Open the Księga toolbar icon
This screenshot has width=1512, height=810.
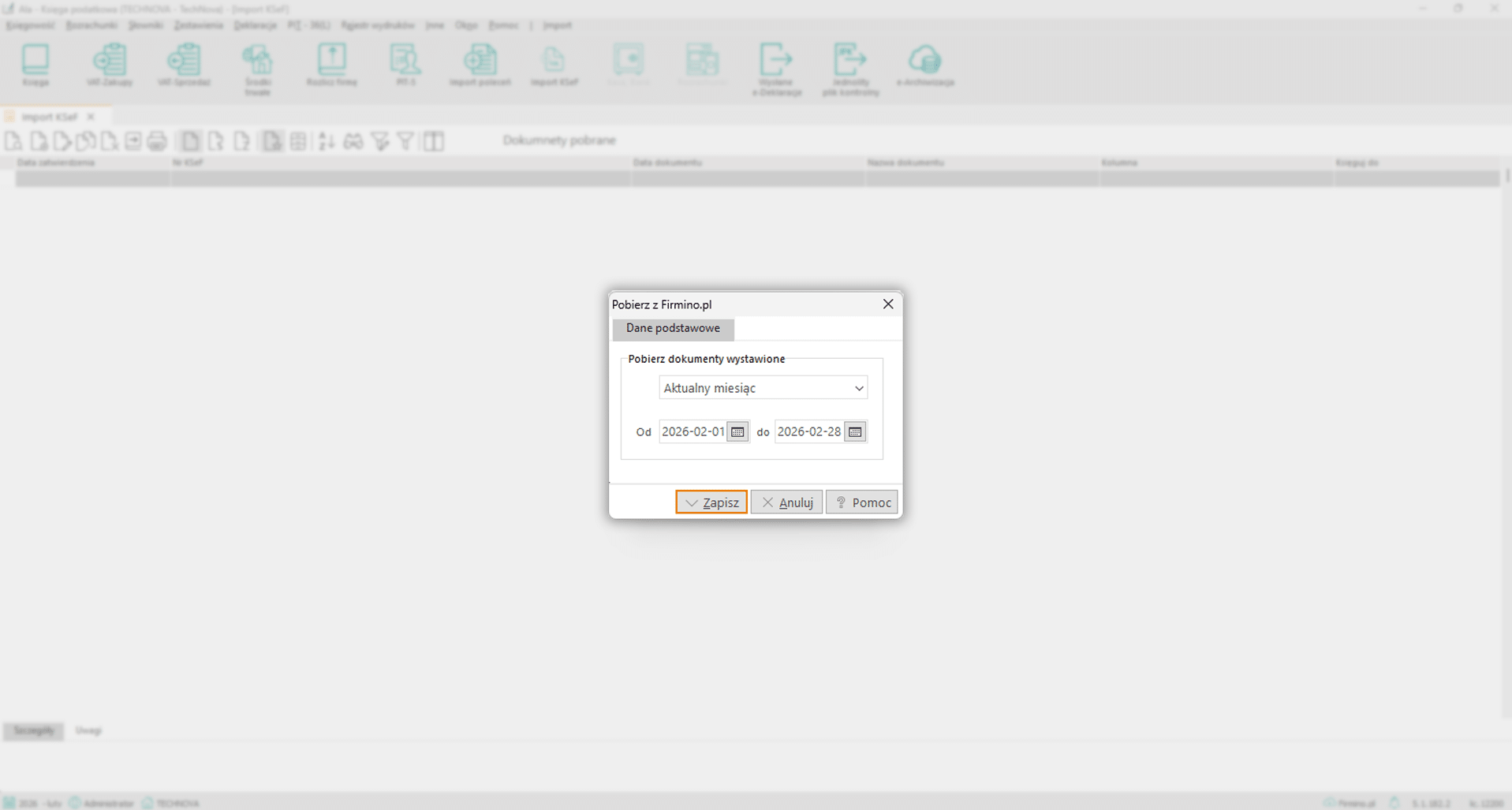35,65
